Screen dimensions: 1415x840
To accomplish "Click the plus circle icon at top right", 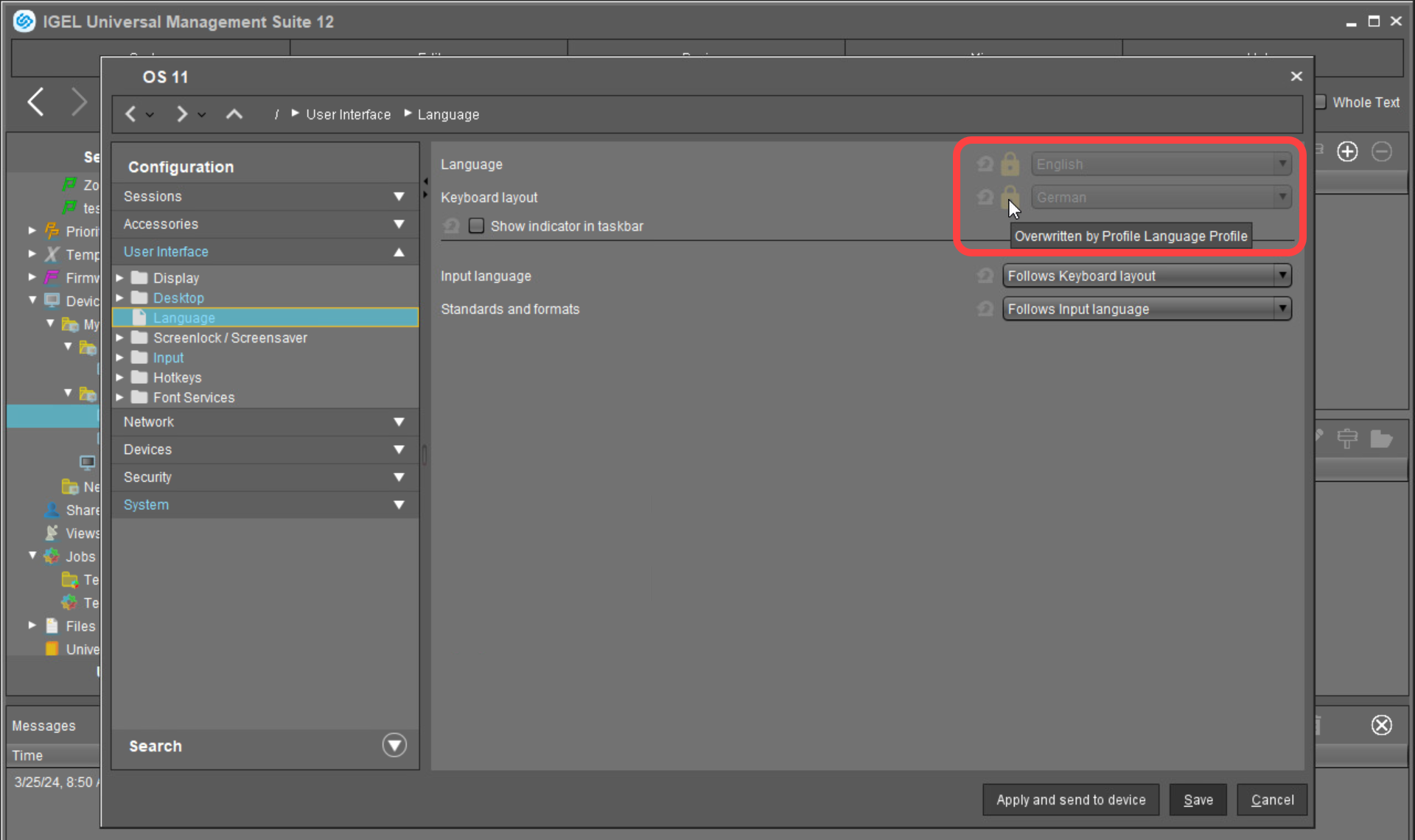I will click(1347, 151).
